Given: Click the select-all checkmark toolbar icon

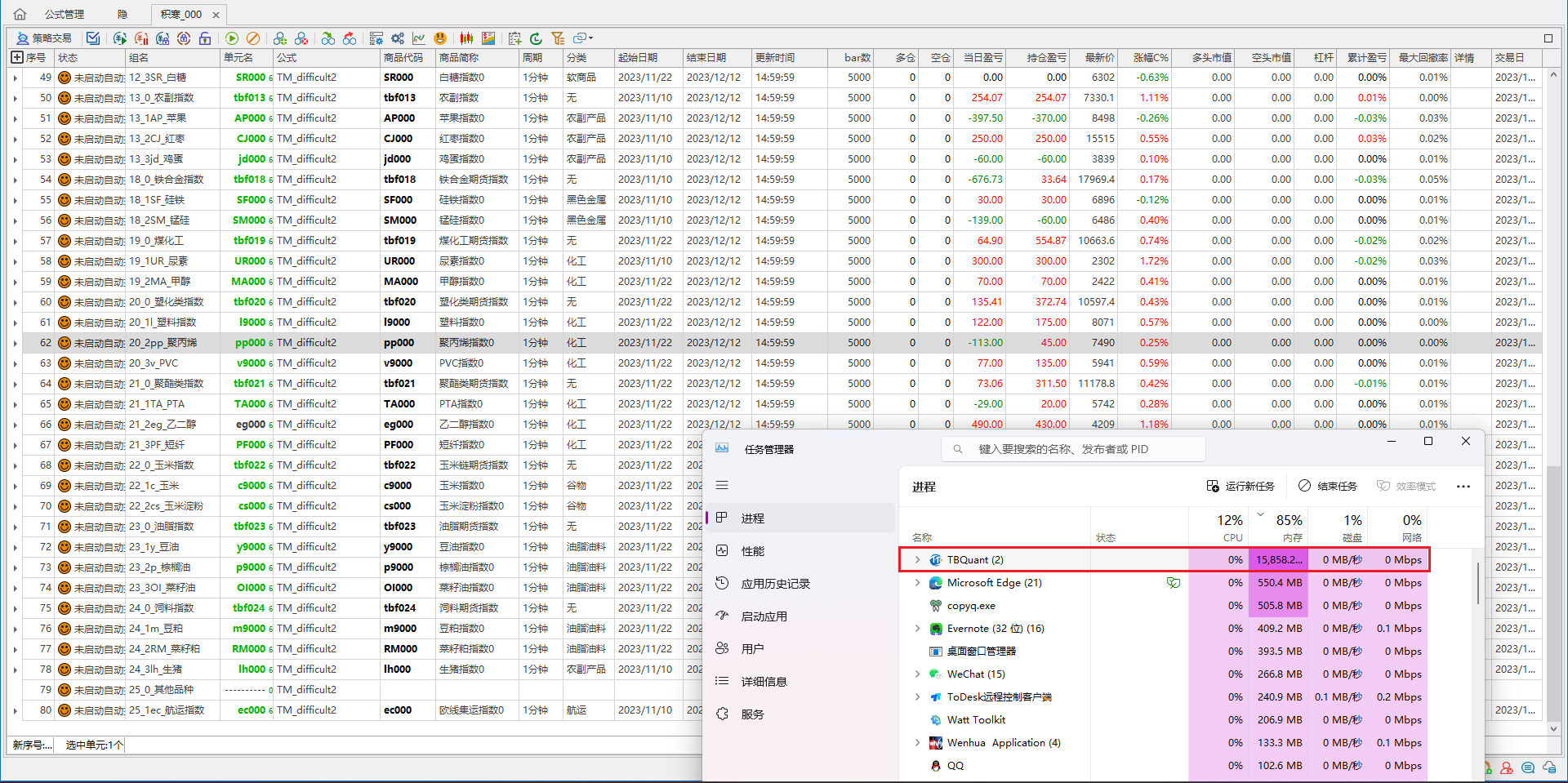Looking at the screenshot, I should pos(93,38).
